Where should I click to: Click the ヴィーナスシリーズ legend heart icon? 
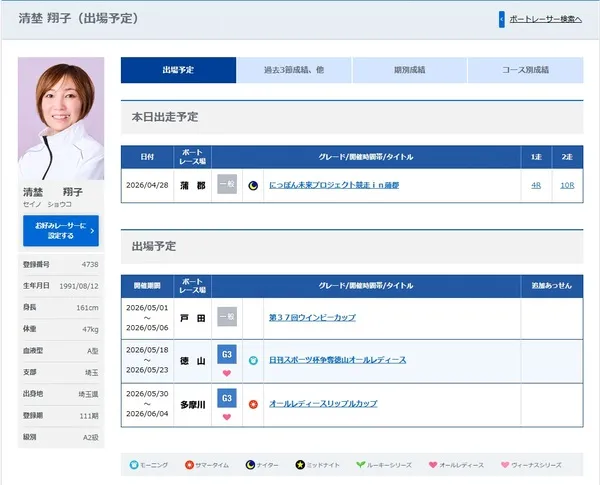(x=505, y=465)
